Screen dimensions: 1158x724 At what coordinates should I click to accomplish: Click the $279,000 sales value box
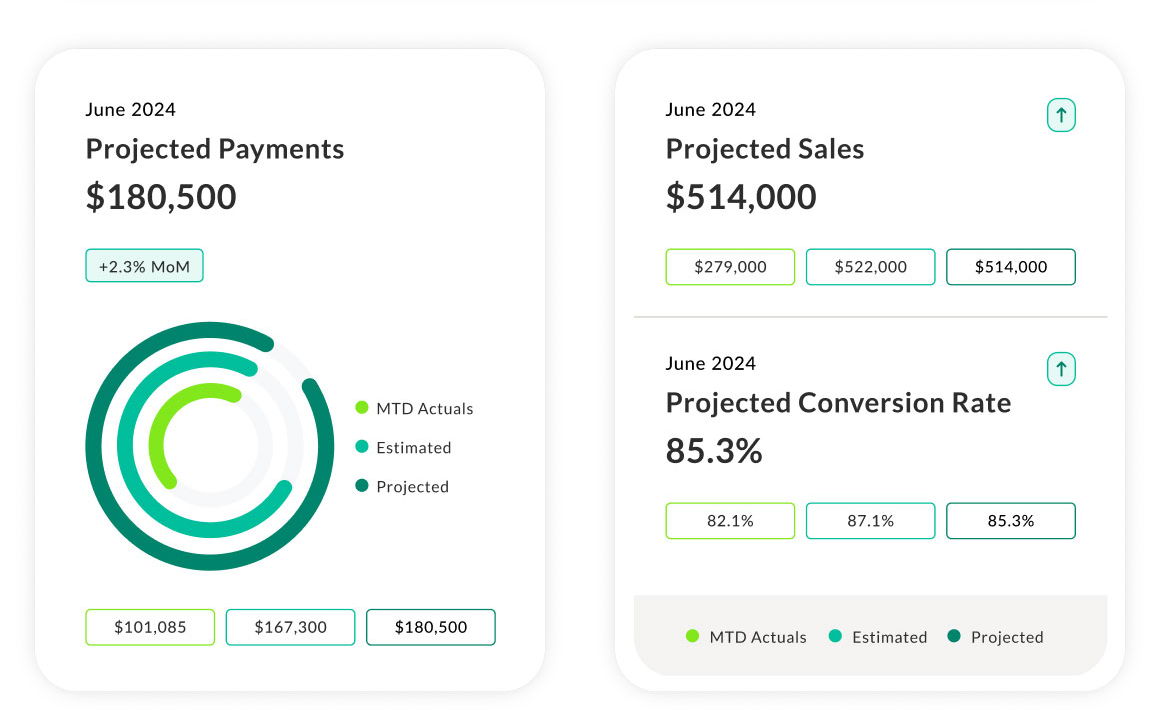click(x=730, y=267)
